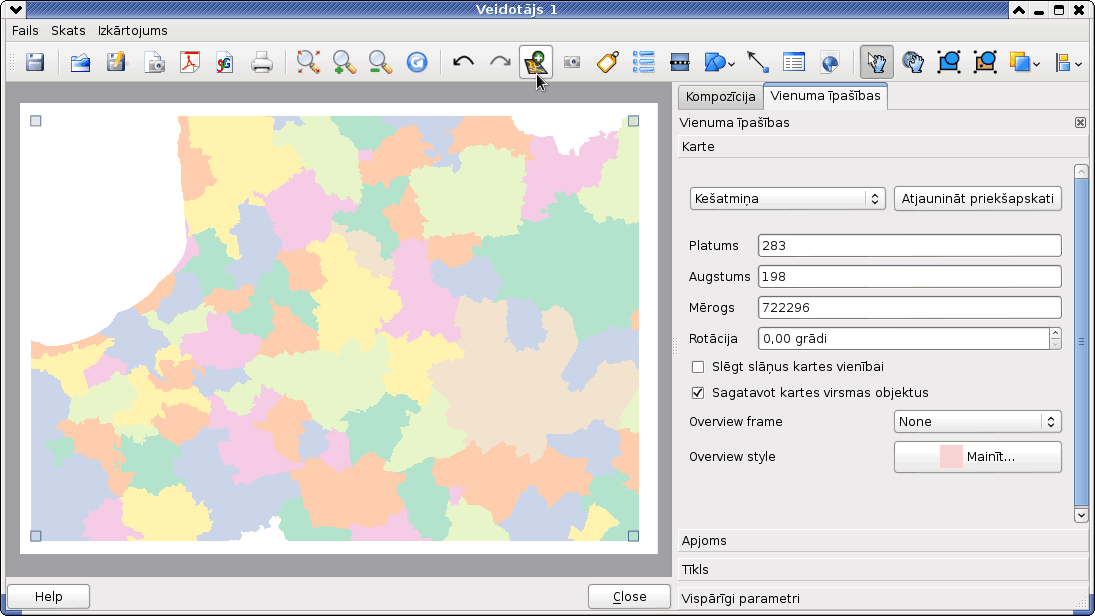Viewport: 1095px width, 616px height.
Task: Select the Add label tool
Action: pyautogui.click(x=608, y=62)
